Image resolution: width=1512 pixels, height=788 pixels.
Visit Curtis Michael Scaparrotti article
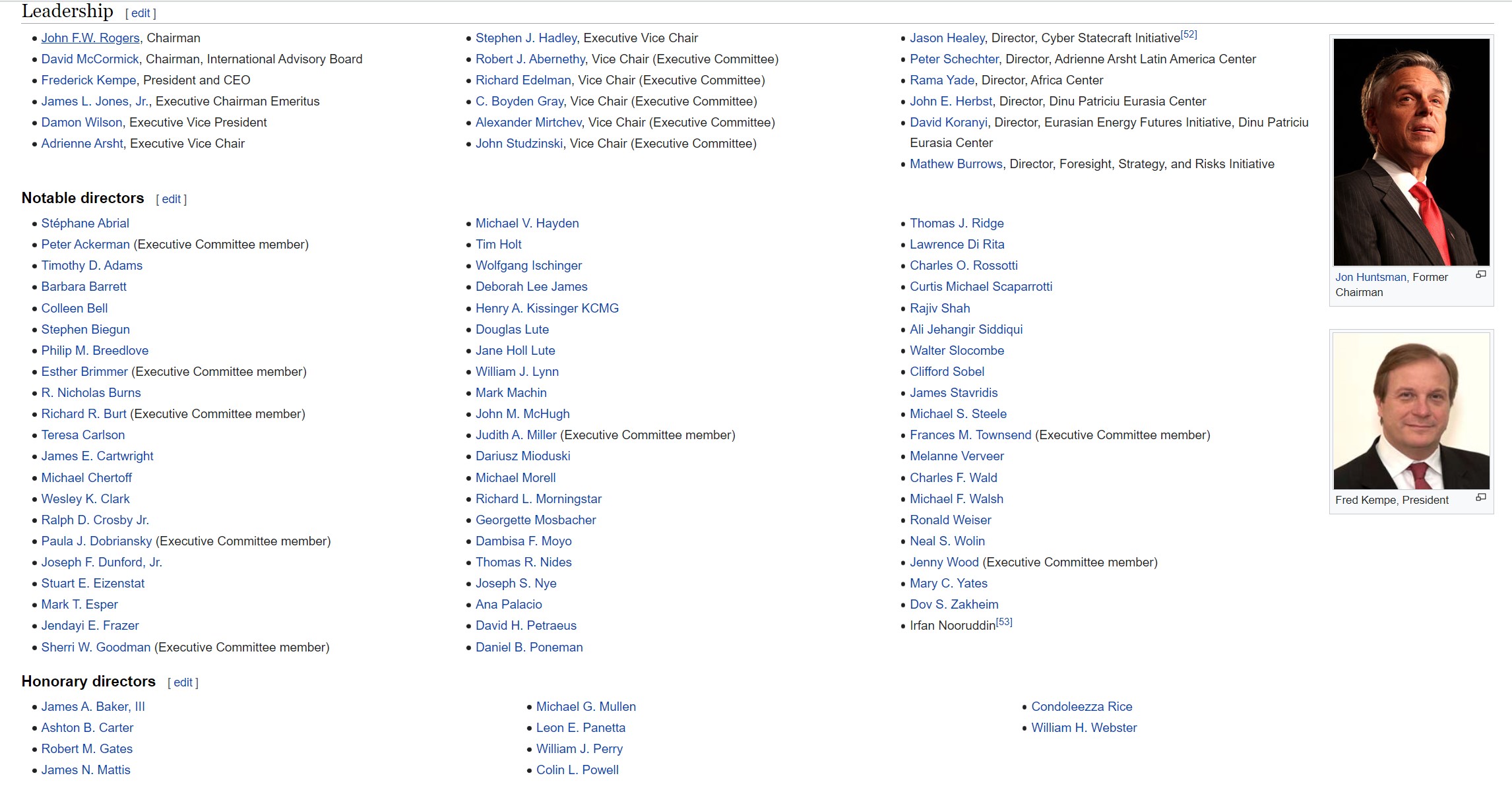(x=981, y=287)
